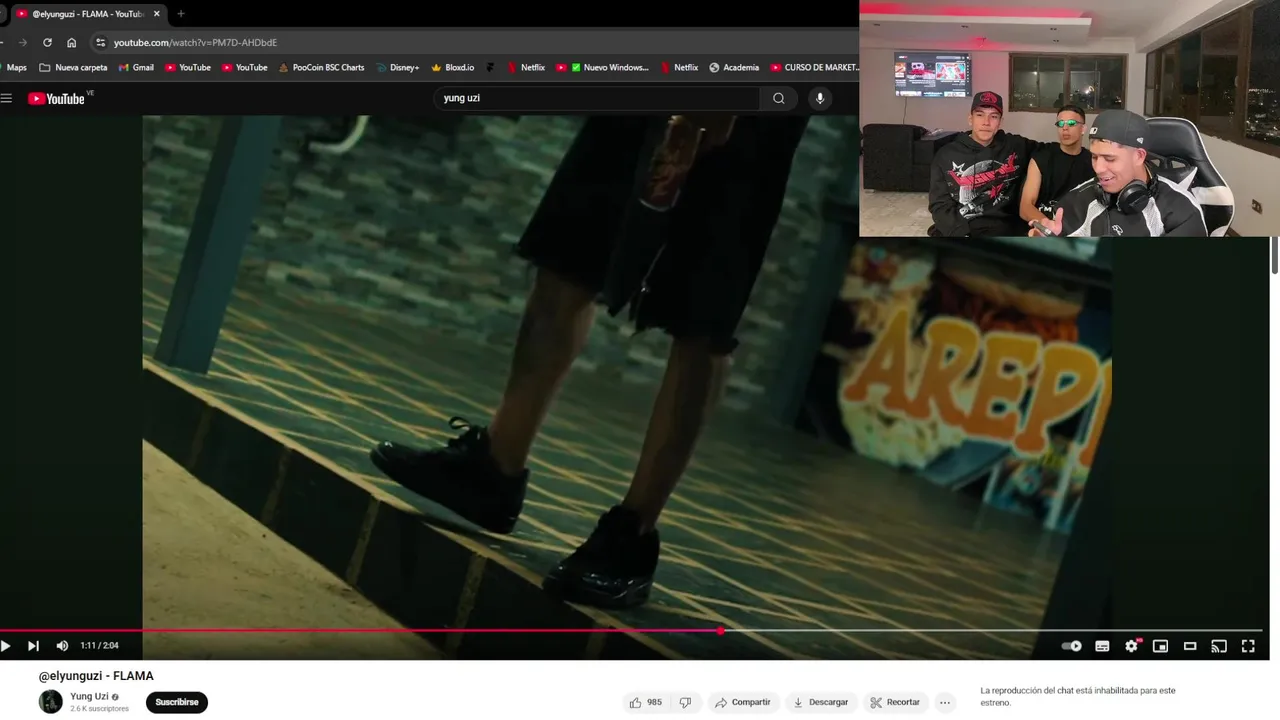Click the Descargar download button
Screen dimensions: 1280x720
[820, 702]
